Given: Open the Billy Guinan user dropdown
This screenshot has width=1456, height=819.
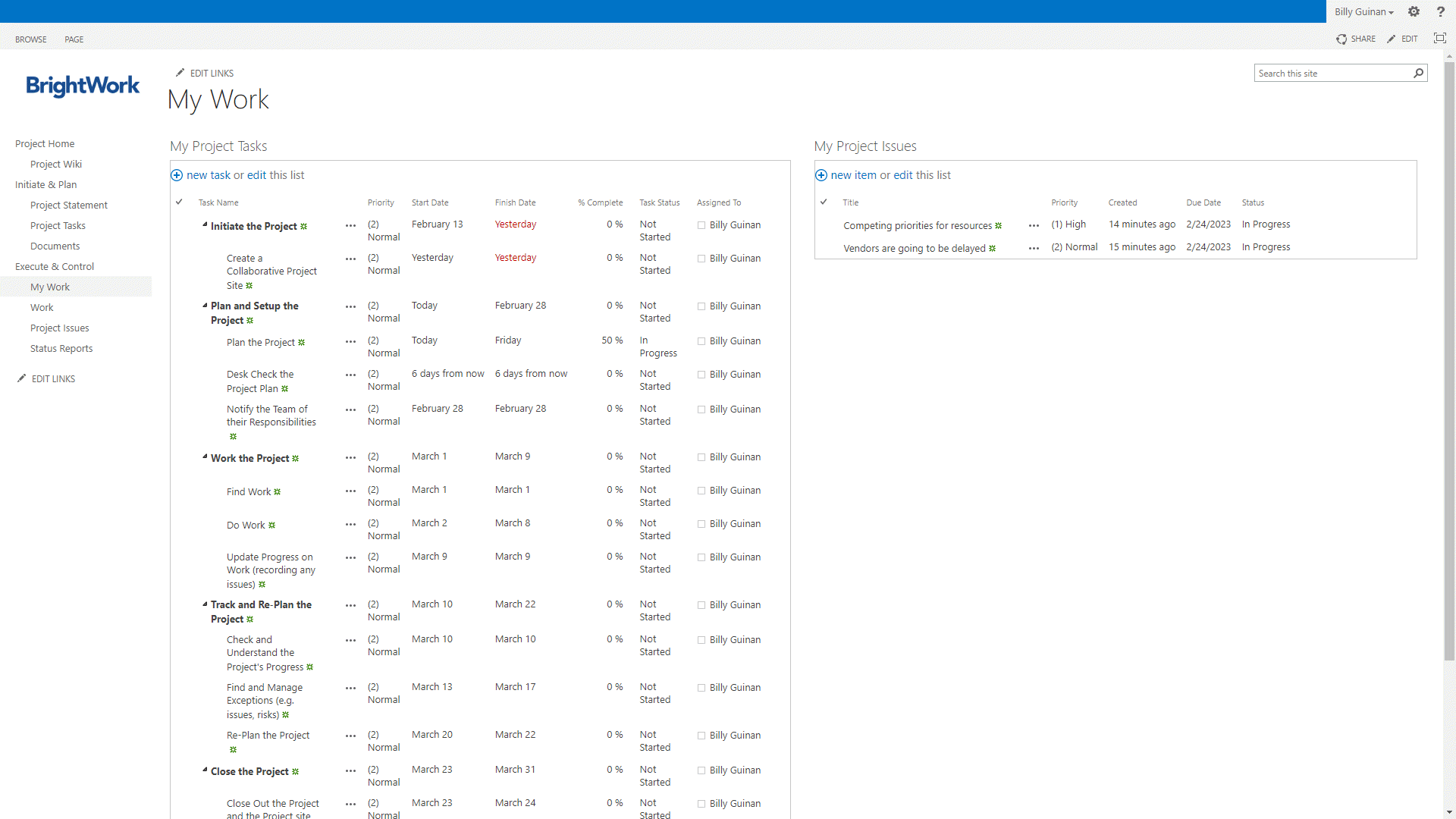Looking at the screenshot, I should (1363, 11).
